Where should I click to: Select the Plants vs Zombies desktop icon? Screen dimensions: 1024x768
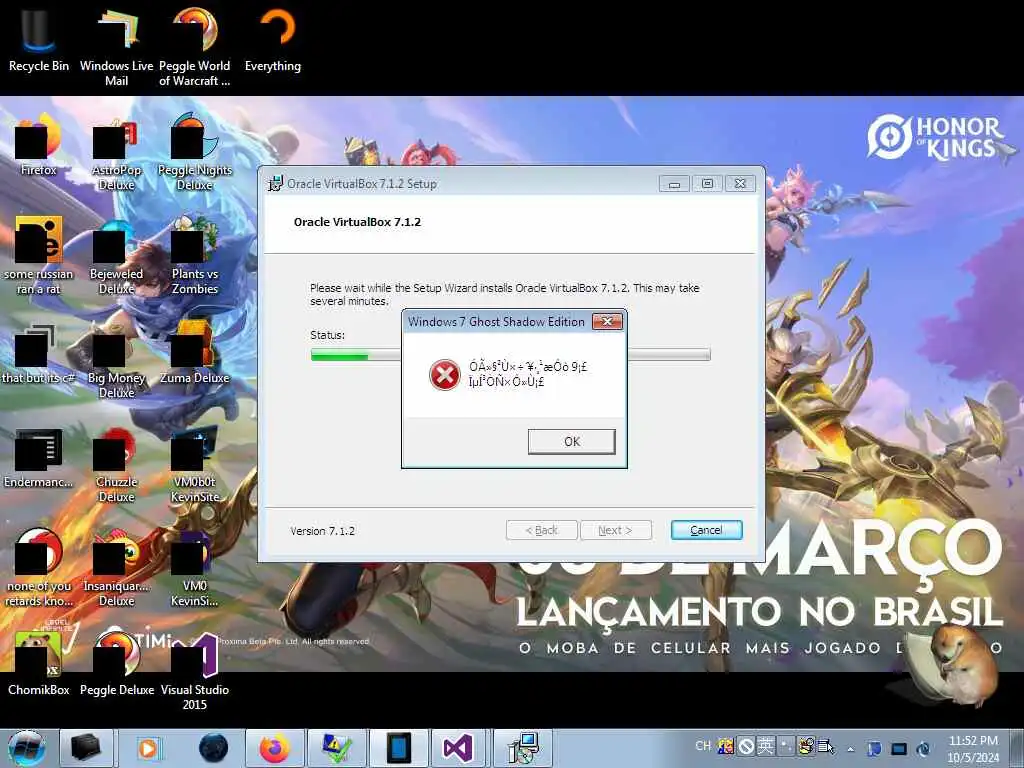[x=195, y=256]
